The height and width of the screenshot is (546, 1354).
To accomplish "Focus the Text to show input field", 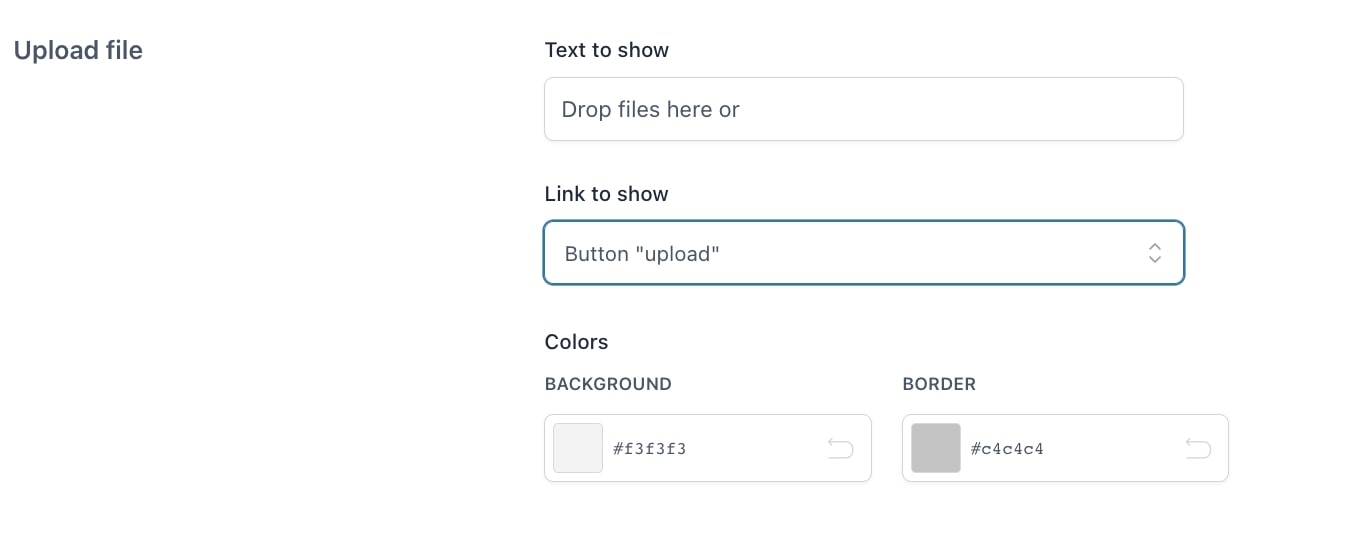I will (x=864, y=109).
